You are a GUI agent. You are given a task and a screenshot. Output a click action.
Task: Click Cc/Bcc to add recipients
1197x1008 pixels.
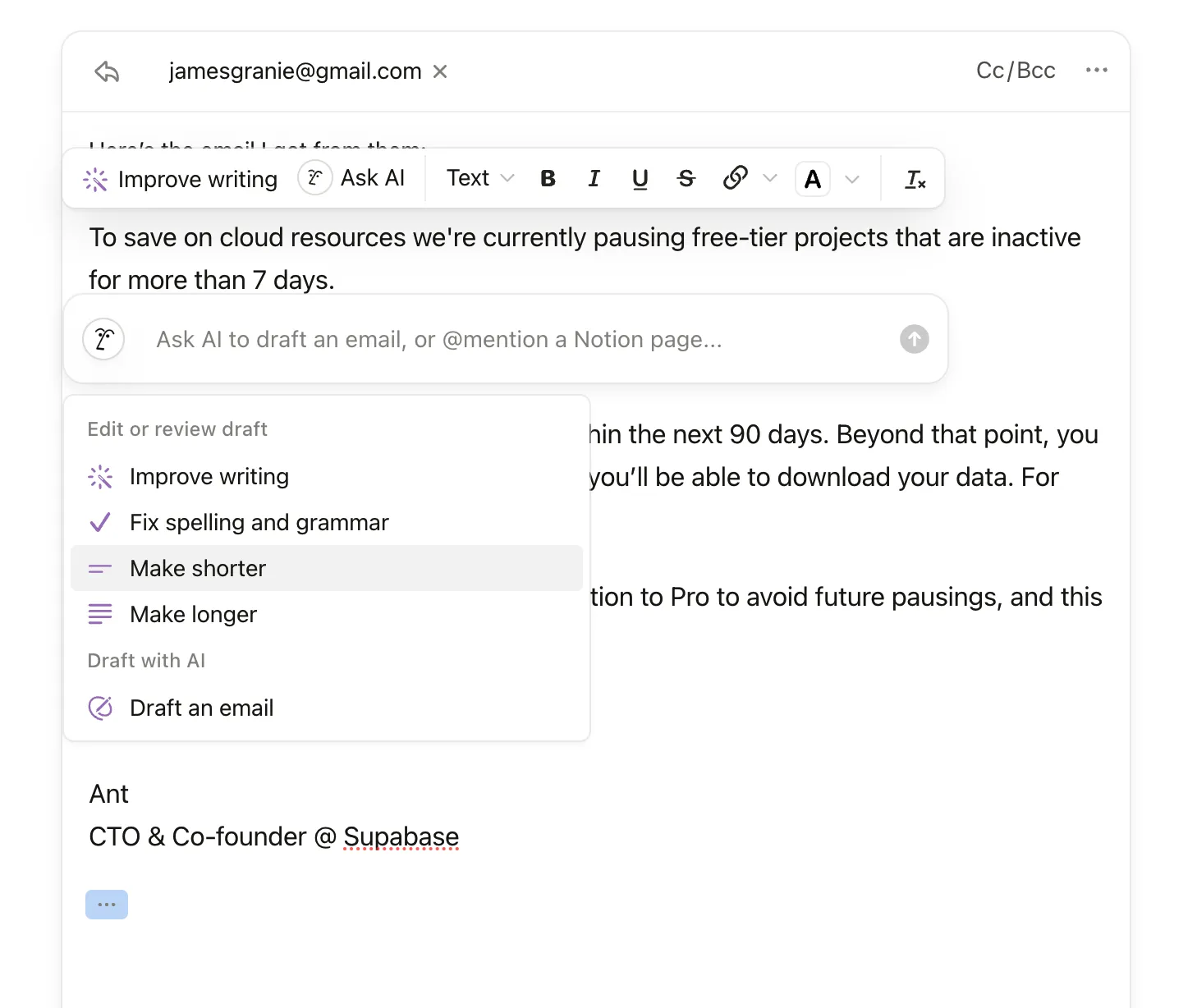pyautogui.click(x=1015, y=70)
